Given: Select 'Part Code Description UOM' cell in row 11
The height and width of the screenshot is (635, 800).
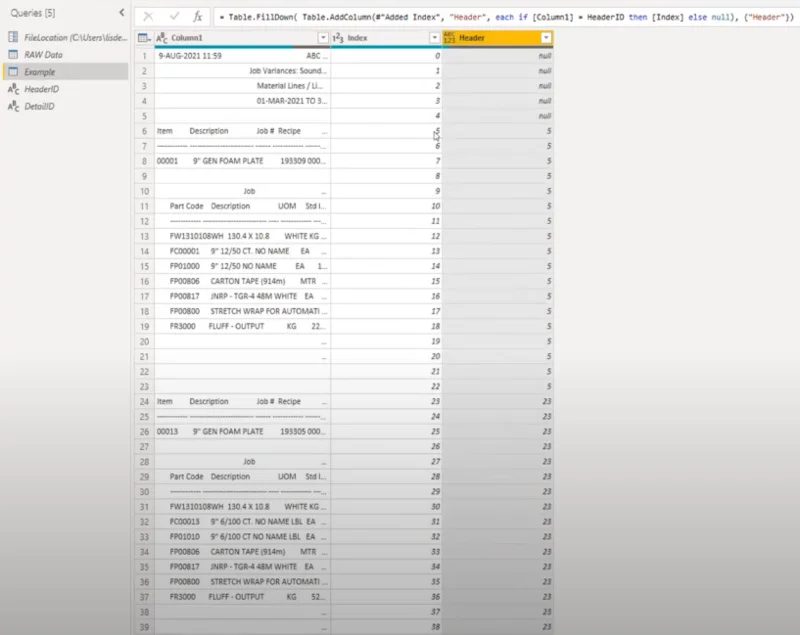Looking at the screenshot, I should click(x=242, y=206).
